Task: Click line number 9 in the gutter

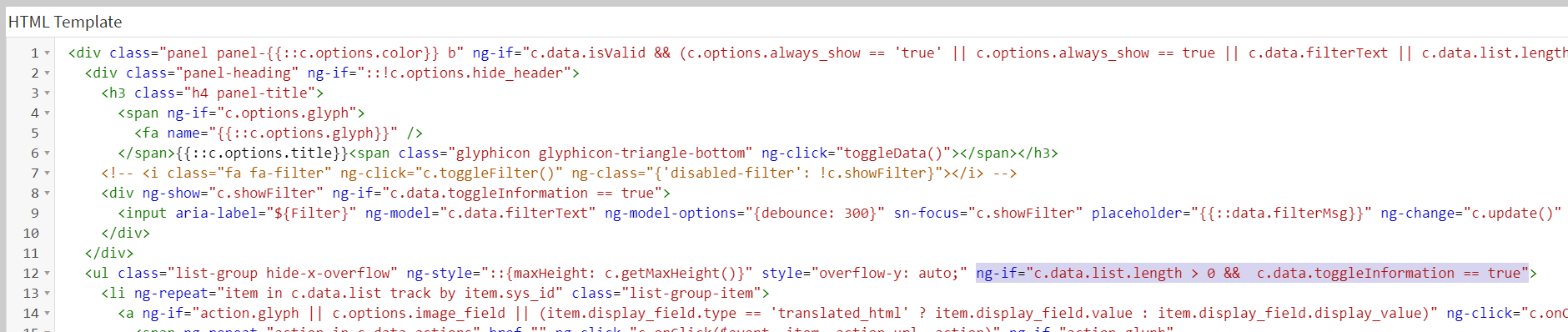Action: click(x=34, y=214)
